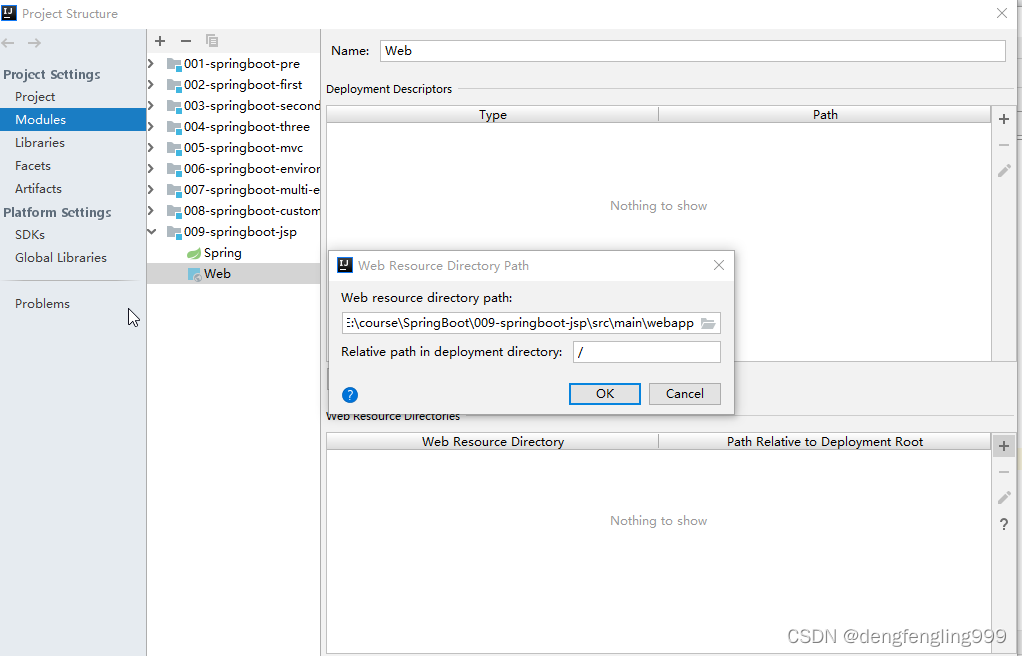Screen dimensions: 1022x656
Task: Click the Remove module minus icon
Action: pos(185,41)
